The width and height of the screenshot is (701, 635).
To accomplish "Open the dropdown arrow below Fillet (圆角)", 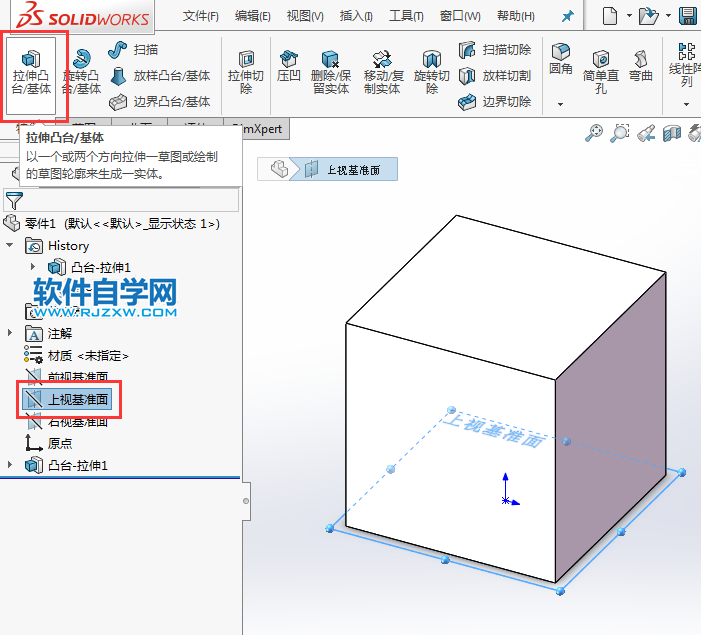I will click(560, 104).
